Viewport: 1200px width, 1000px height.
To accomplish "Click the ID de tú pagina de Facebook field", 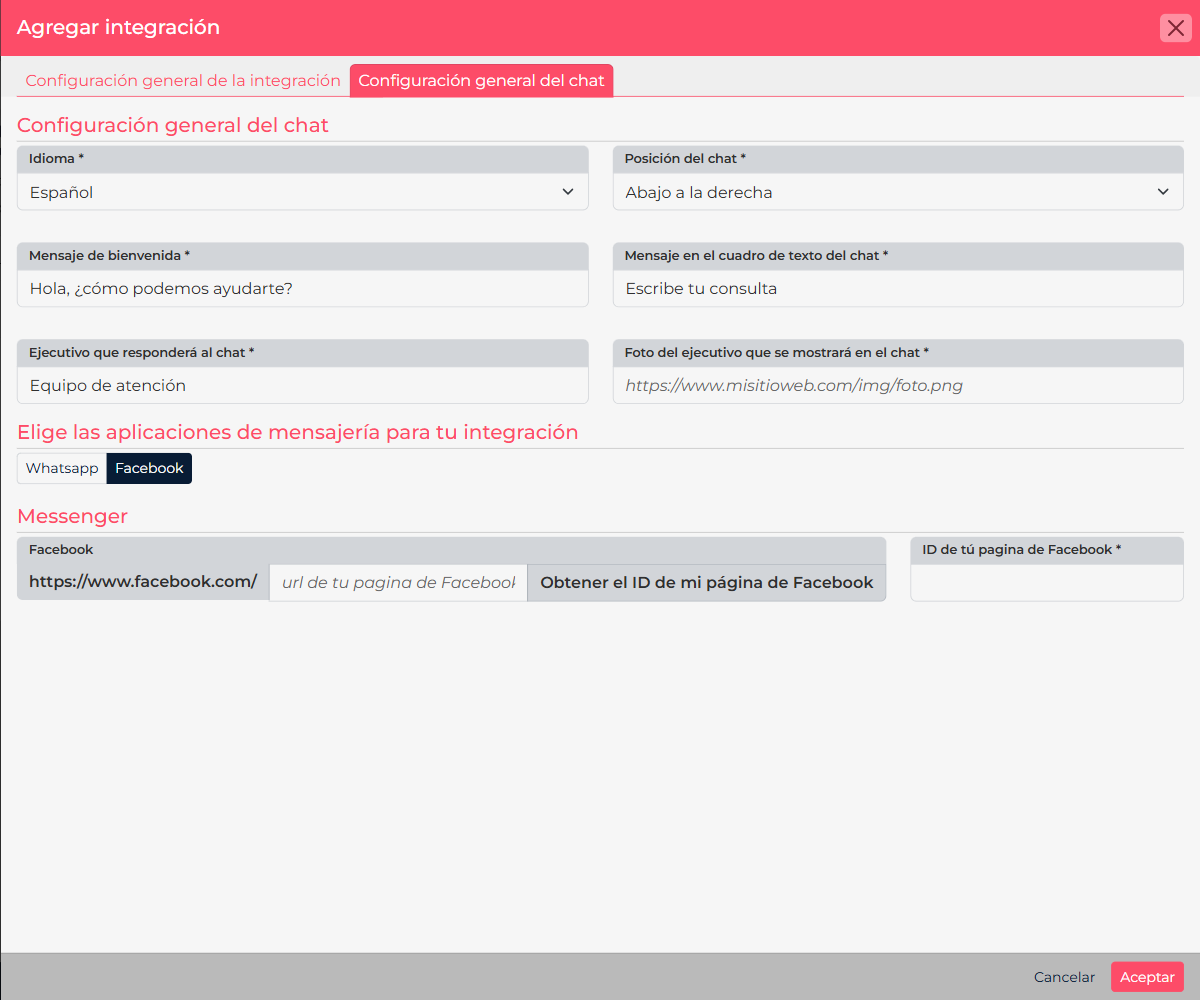I will tap(1047, 583).
